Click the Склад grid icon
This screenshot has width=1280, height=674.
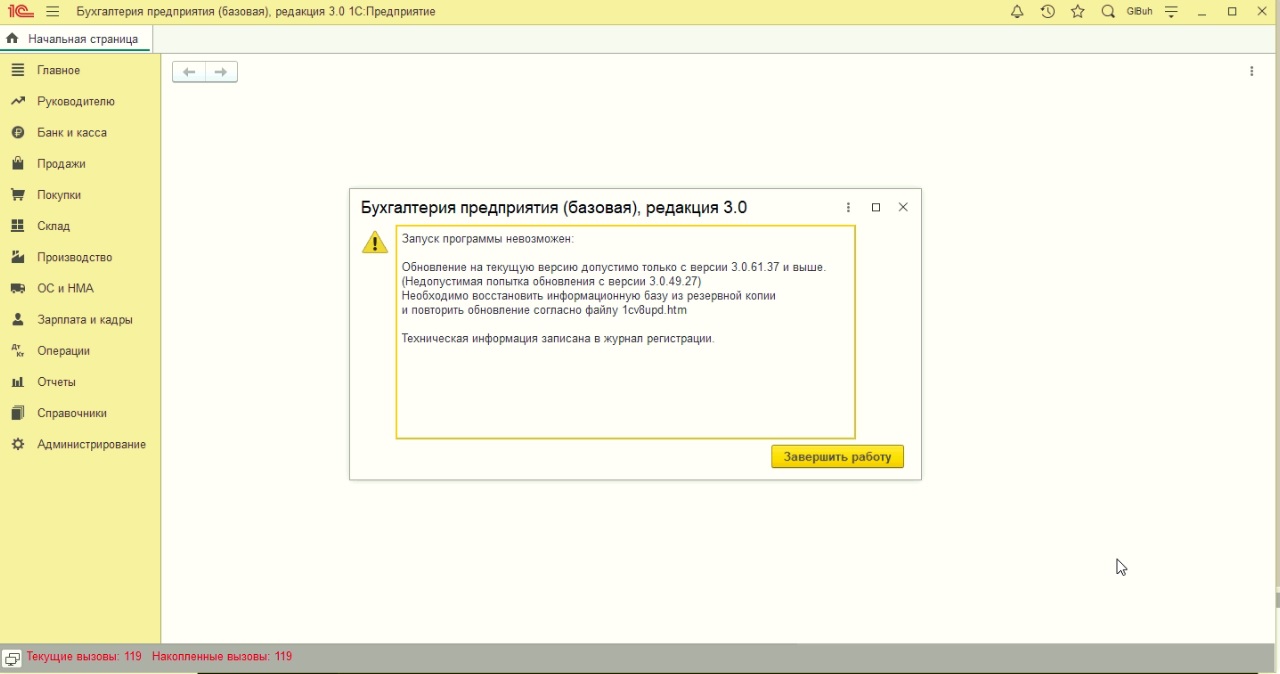point(17,226)
